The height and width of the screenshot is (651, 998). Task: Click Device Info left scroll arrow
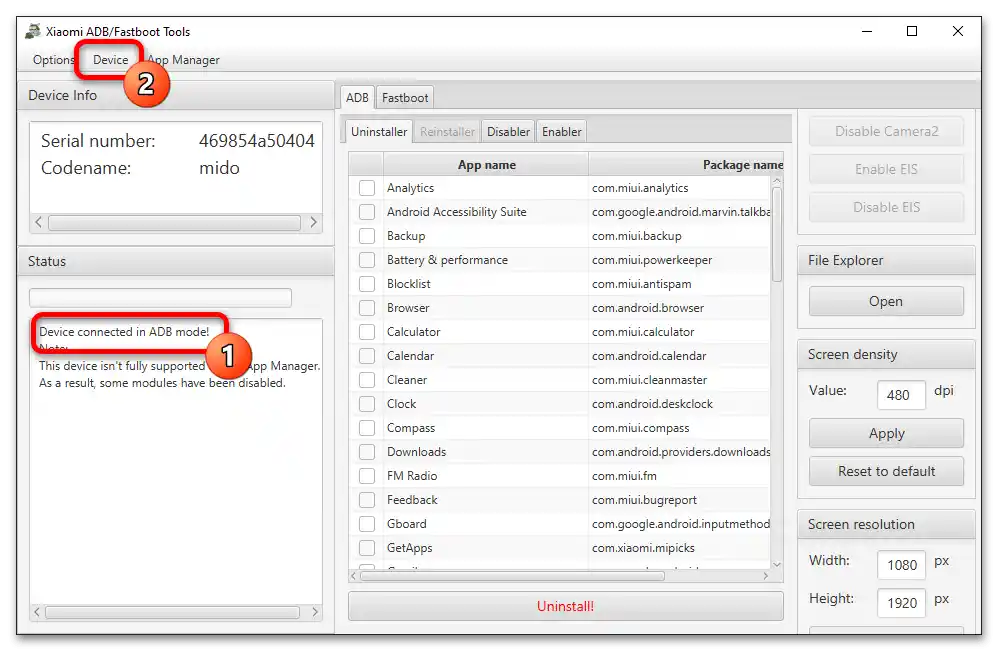click(x=38, y=222)
